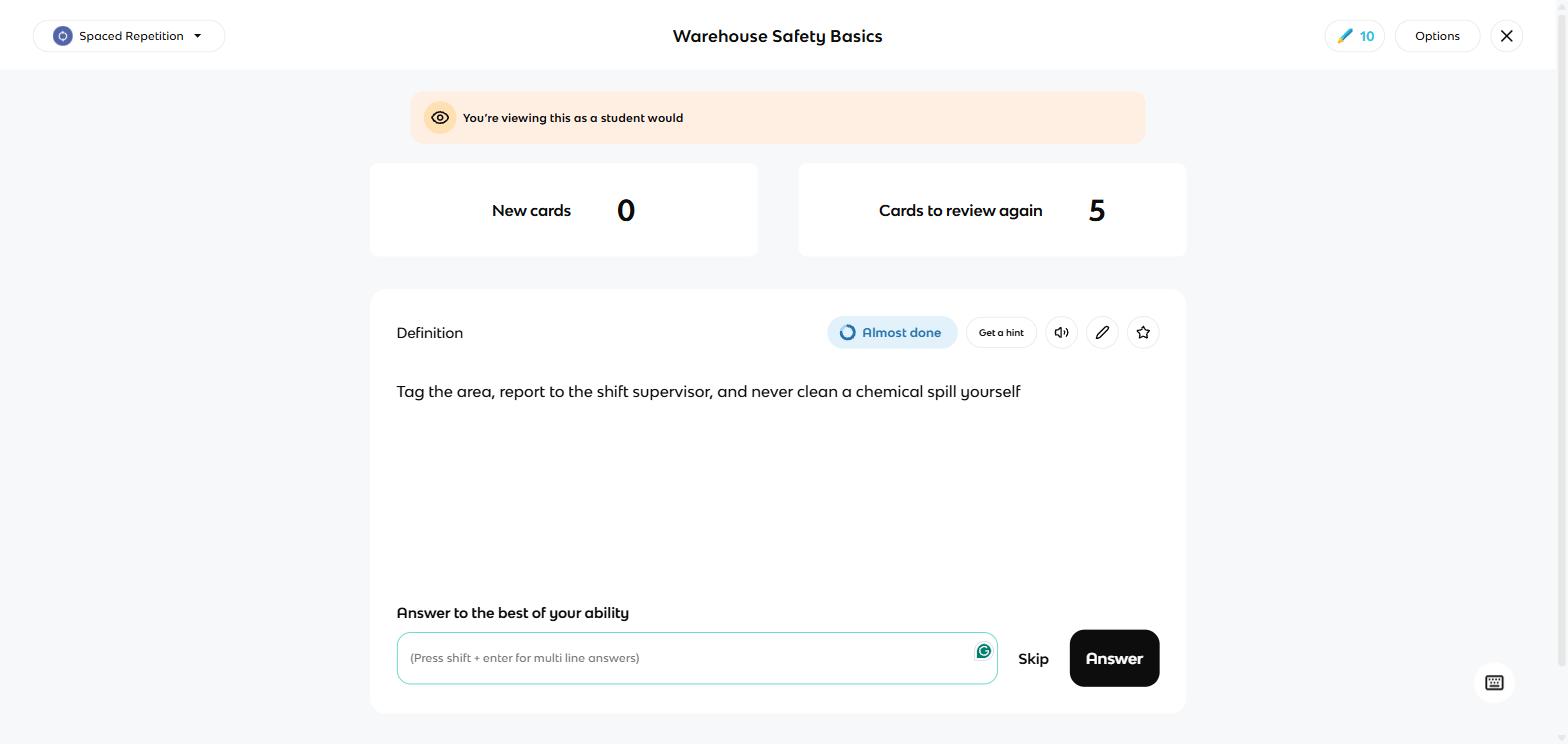
Task: Click the Cards to review again panel
Action: [x=992, y=210]
